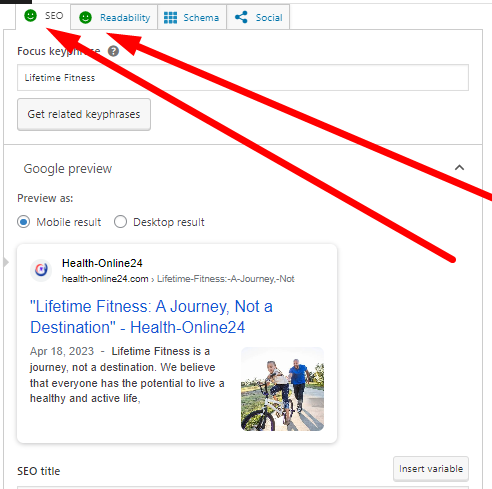The width and height of the screenshot is (492, 489).
Task: Collapse the Google preview section
Action: [x=459, y=168]
